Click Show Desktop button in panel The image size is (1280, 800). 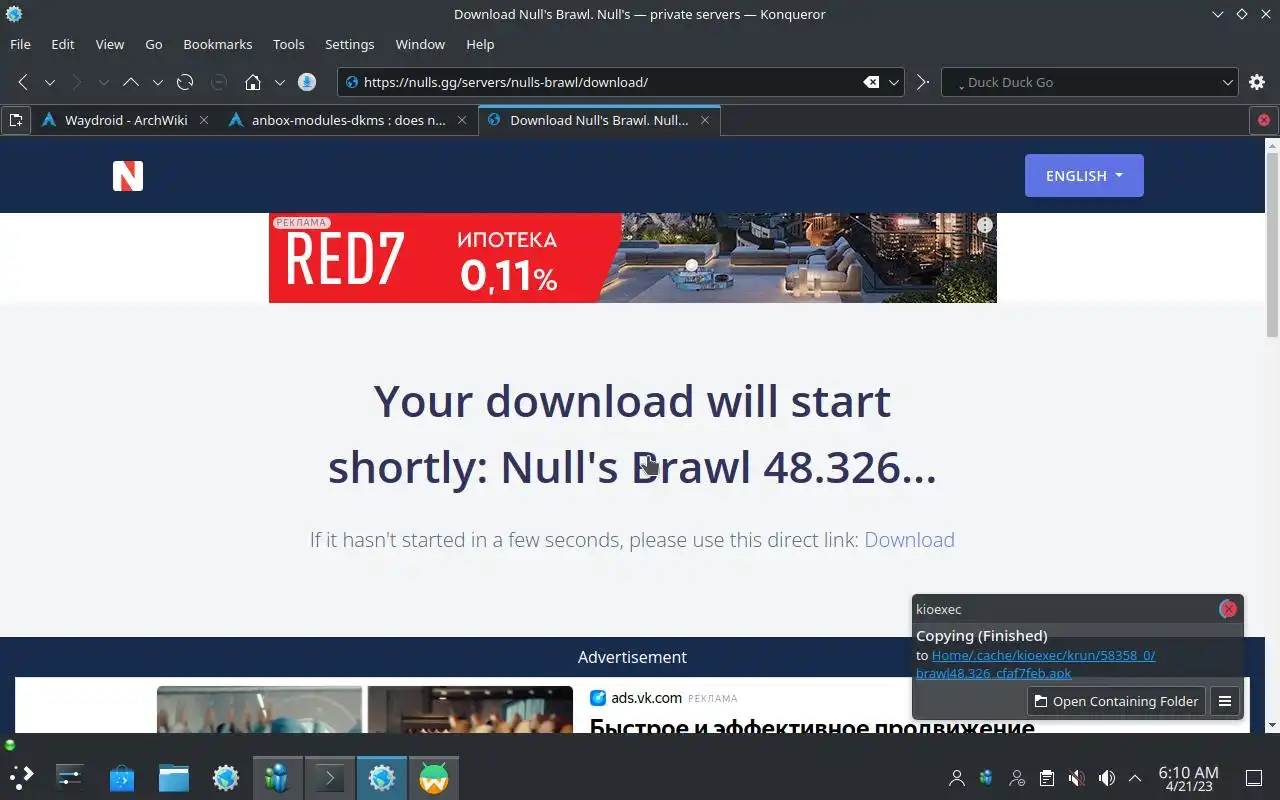1253,778
